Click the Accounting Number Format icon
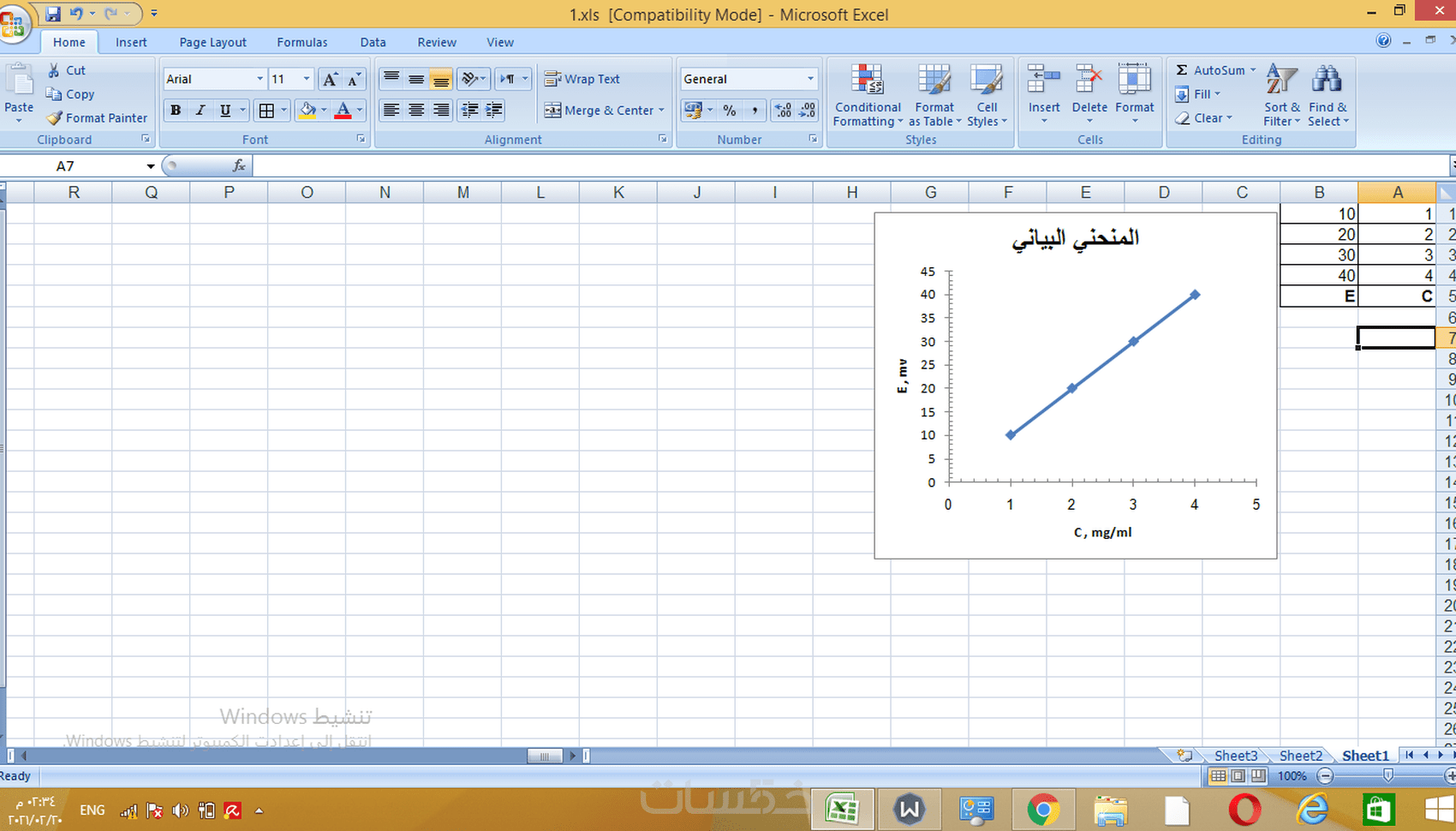The height and width of the screenshot is (831, 1456). 693,111
